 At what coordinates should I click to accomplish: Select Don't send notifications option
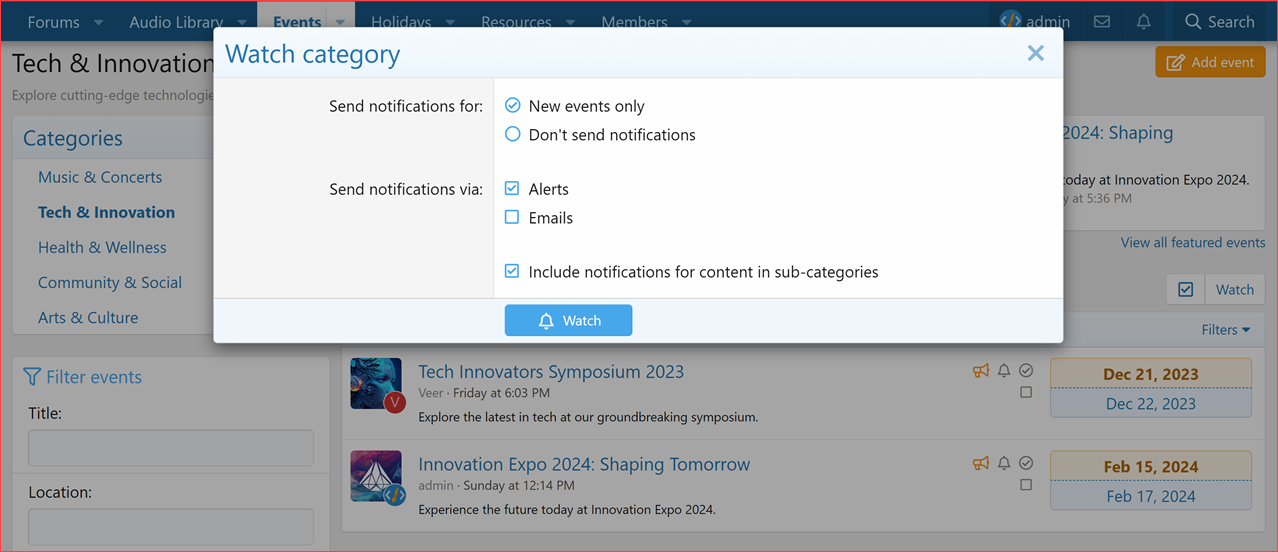tap(513, 134)
